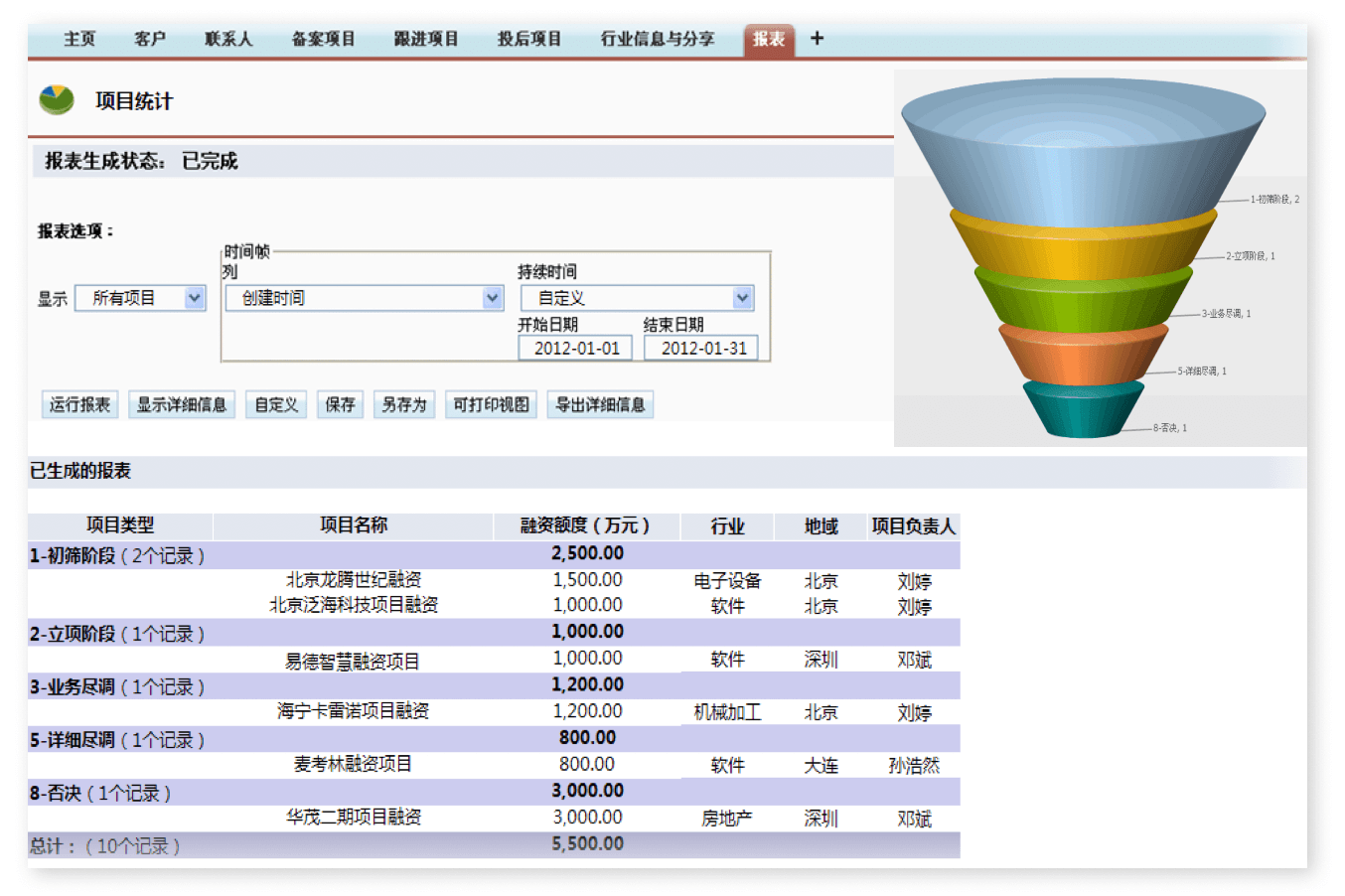Open the 主页 tab
Screen dimensions: 1345x896
coord(79,39)
